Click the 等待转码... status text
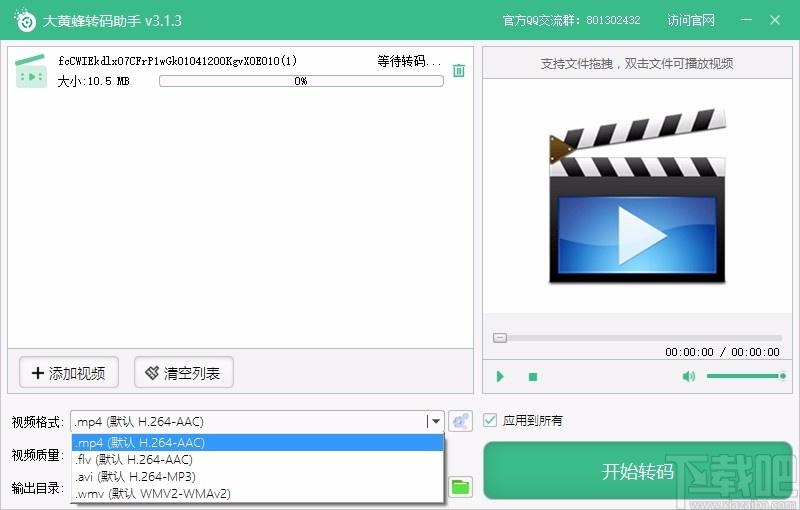 [409, 61]
